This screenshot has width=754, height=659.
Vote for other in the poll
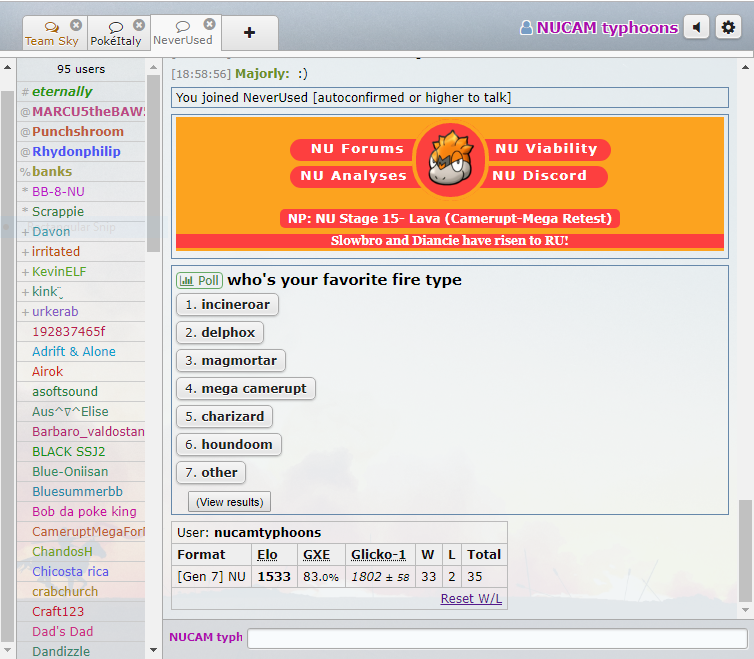coord(211,472)
